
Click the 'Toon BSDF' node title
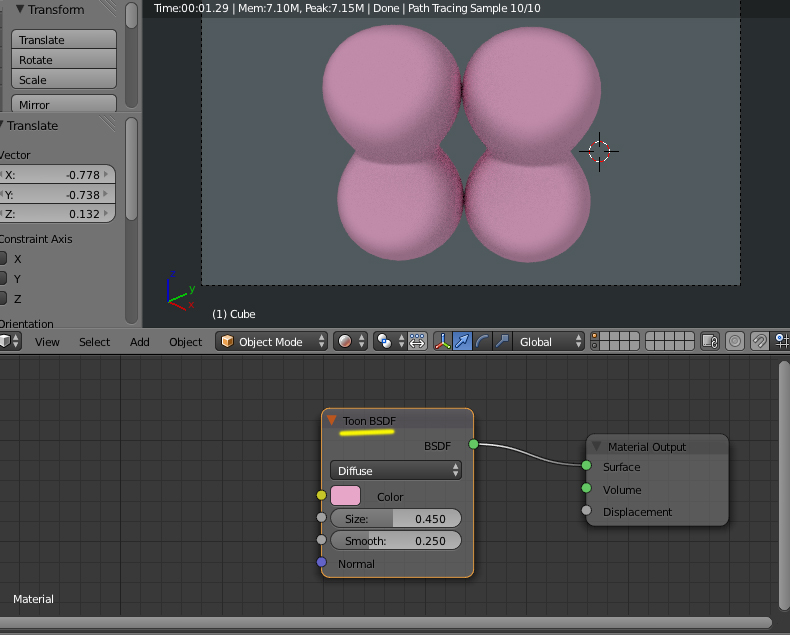coord(369,421)
